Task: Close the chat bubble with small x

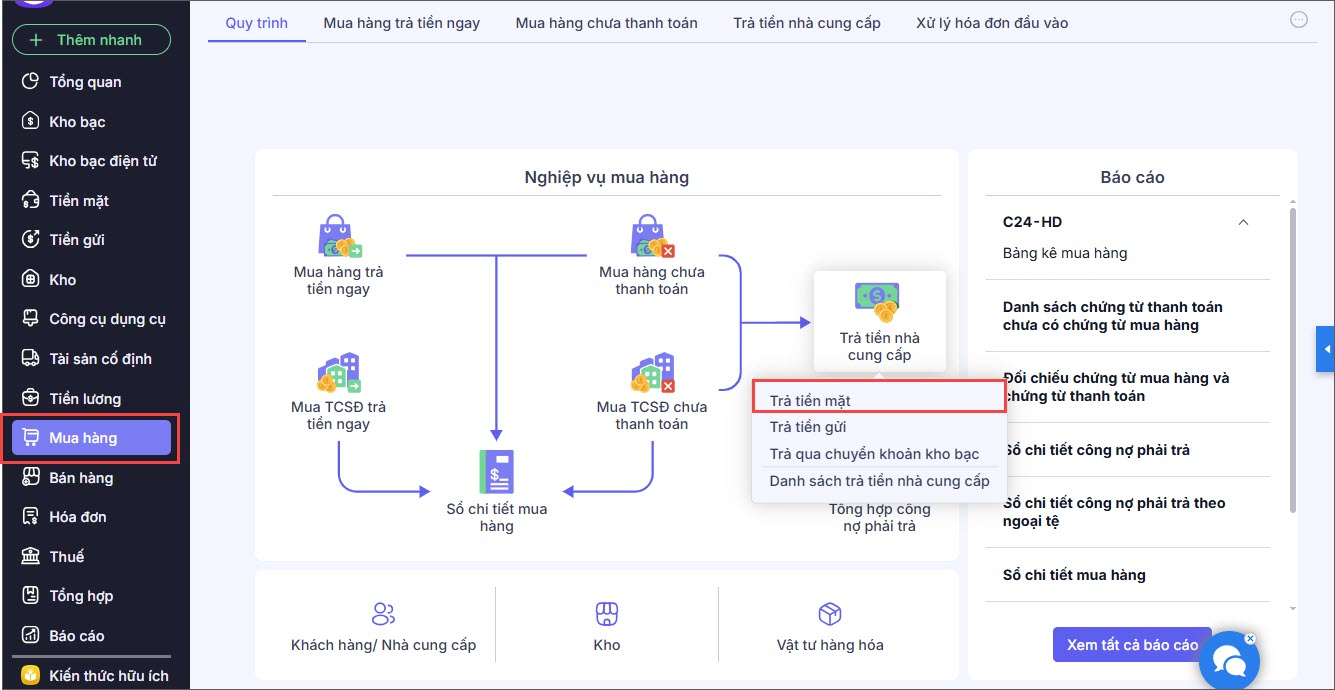Action: click(x=1250, y=638)
